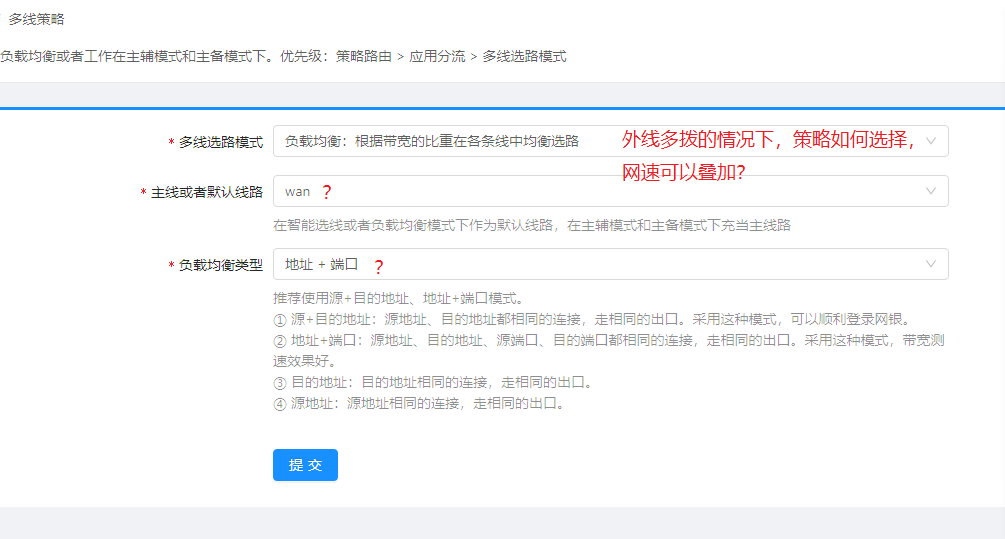Click the red text 网速可以叠加?
The width and height of the screenshot is (1005, 539).
(x=684, y=172)
